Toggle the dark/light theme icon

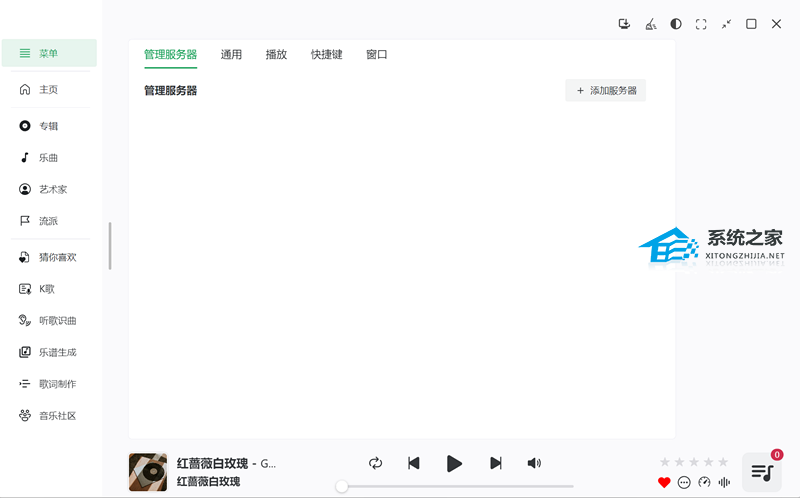[676, 24]
